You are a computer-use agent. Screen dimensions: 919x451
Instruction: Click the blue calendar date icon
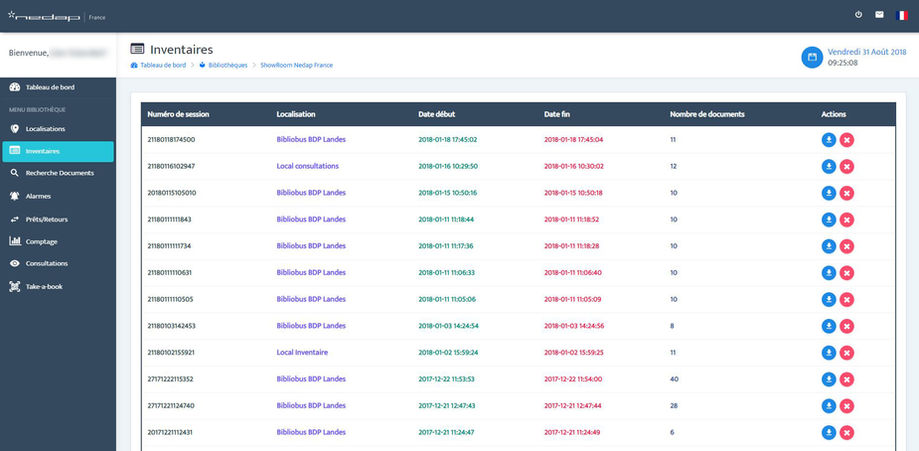pos(812,57)
